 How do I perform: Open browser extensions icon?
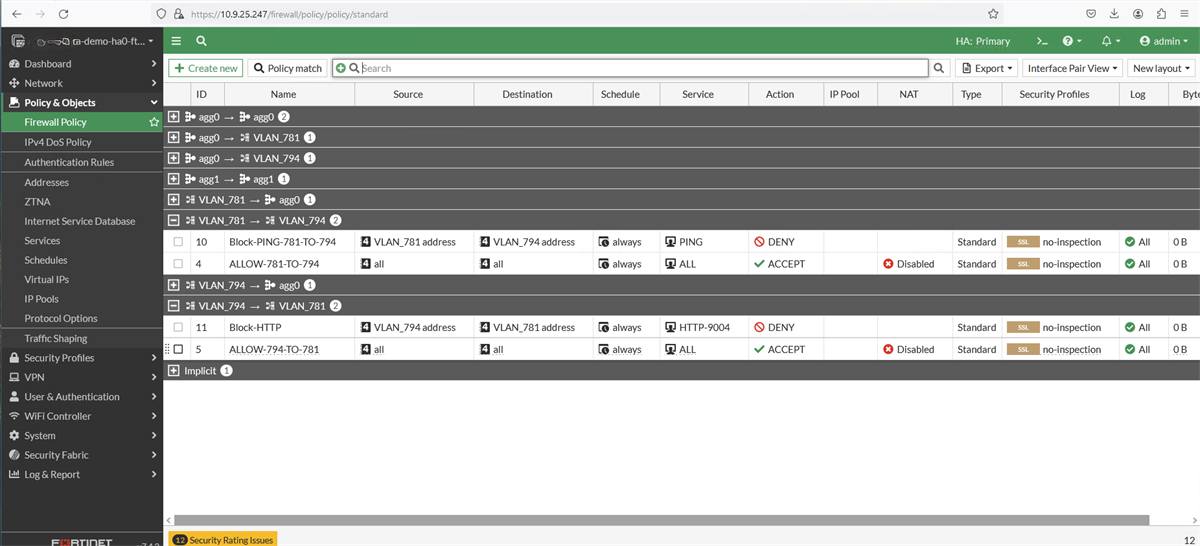(x=1161, y=14)
